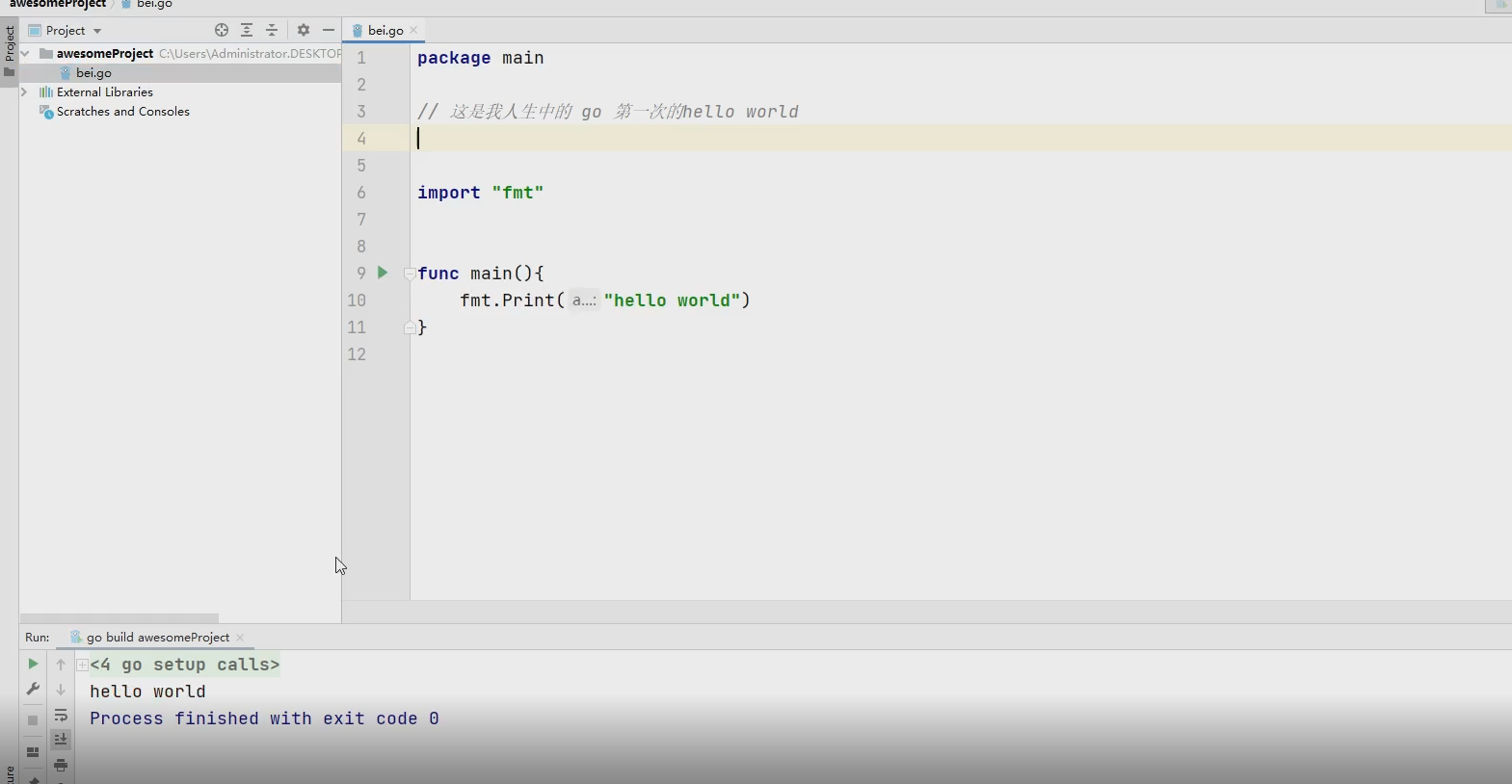The width and height of the screenshot is (1512, 784).
Task: Click the Project panel horizontal scrollbar
Action: (x=119, y=618)
